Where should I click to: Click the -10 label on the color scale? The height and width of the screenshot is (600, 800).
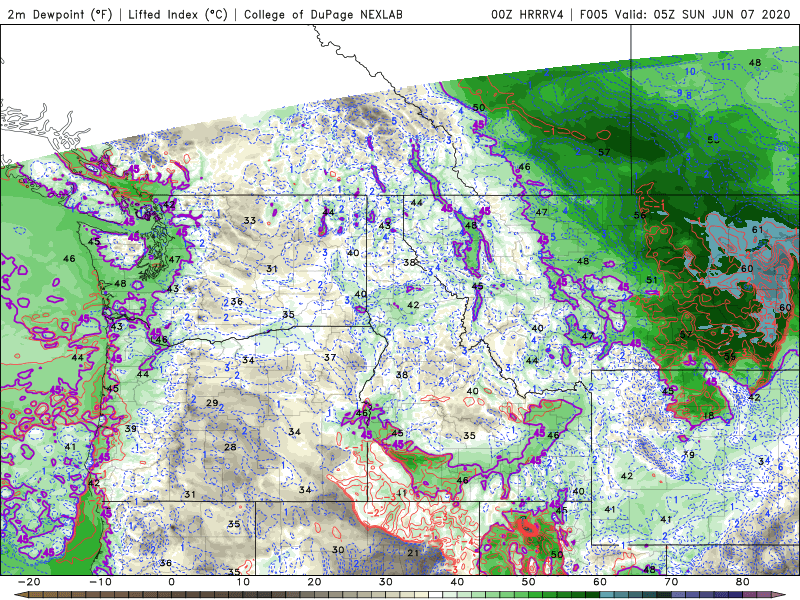click(100, 582)
